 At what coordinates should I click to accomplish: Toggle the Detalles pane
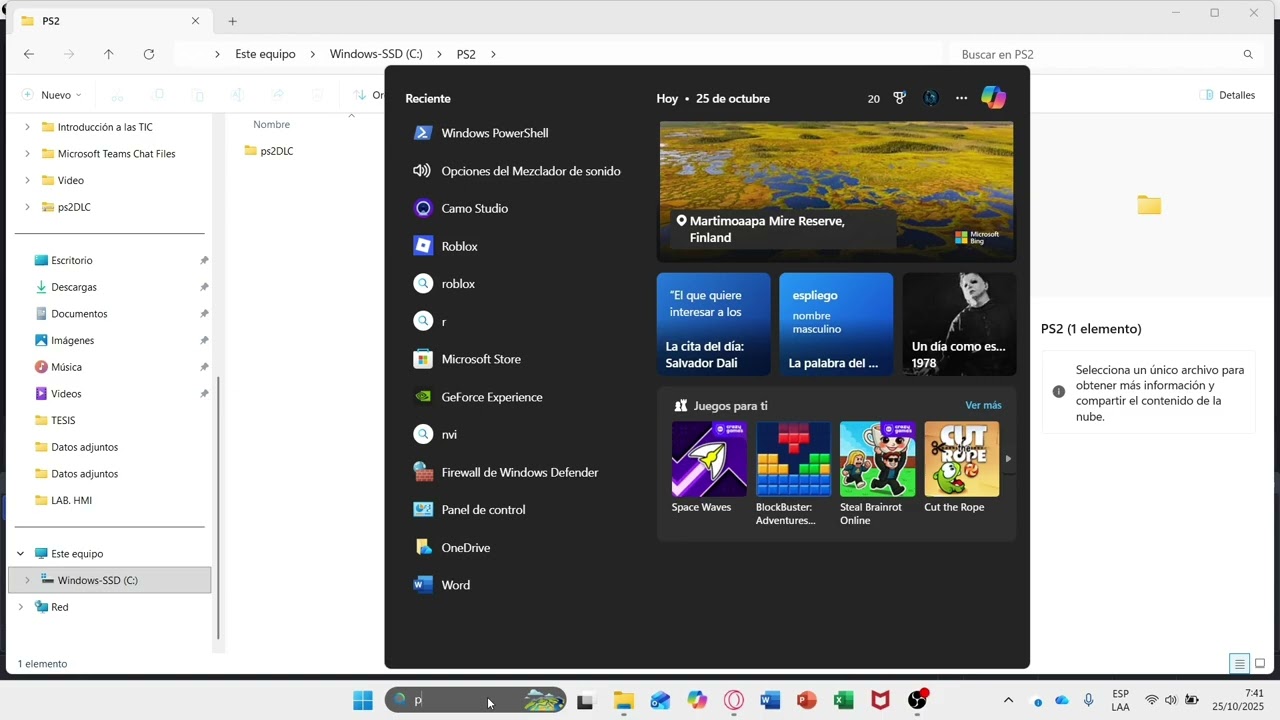click(1227, 95)
